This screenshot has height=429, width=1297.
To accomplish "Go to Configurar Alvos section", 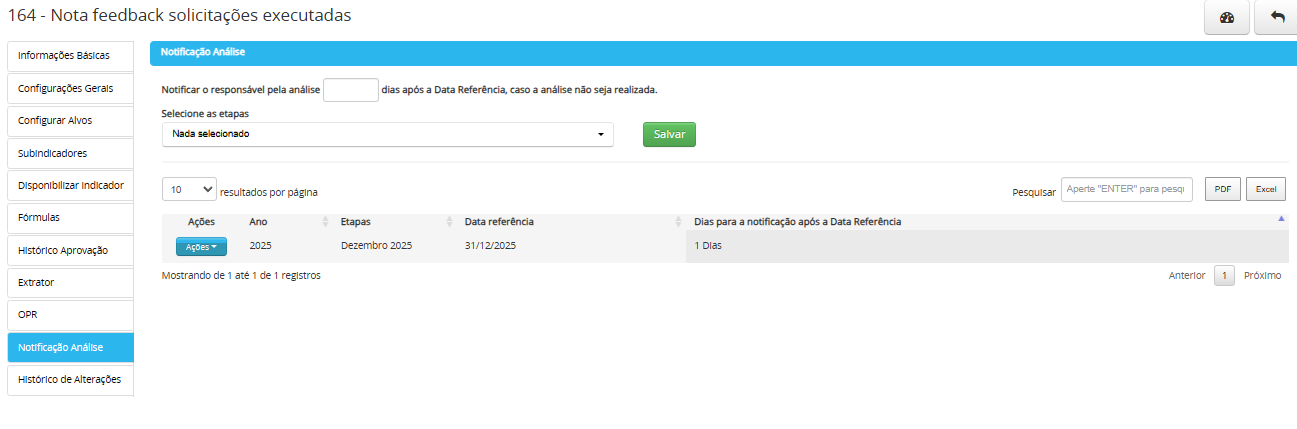I will [70, 121].
